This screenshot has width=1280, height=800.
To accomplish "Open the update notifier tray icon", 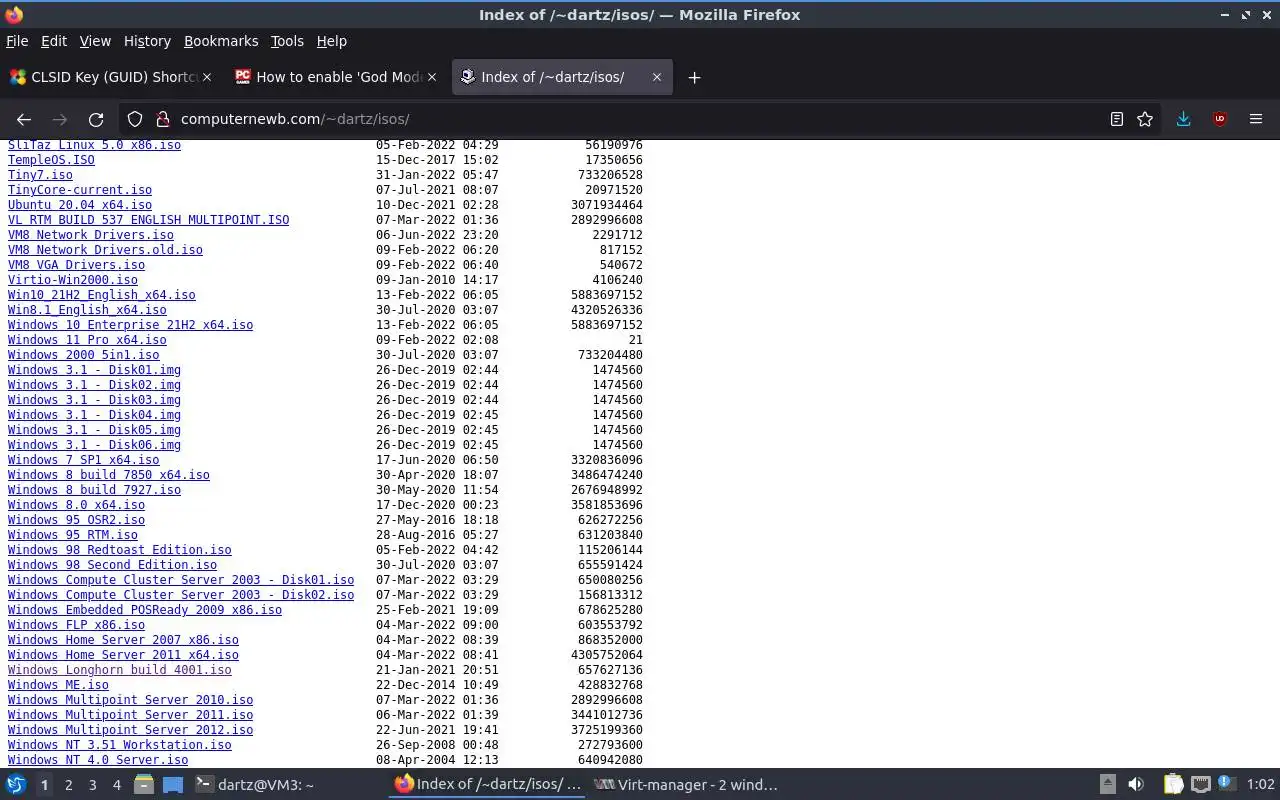I will 1225,785.
